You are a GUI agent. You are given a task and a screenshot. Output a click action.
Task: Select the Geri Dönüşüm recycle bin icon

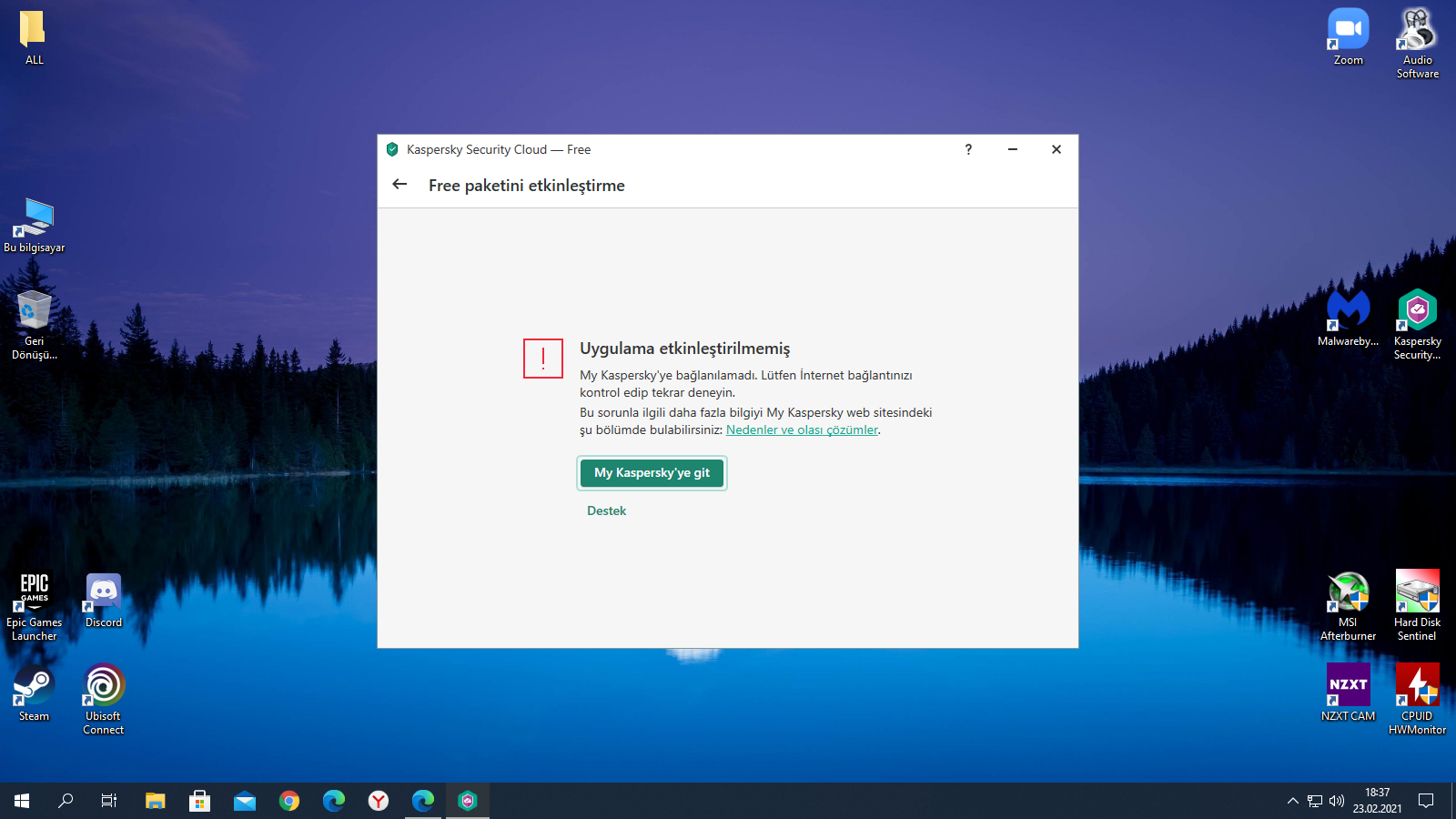pyautogui.click(x=34, y=326)
